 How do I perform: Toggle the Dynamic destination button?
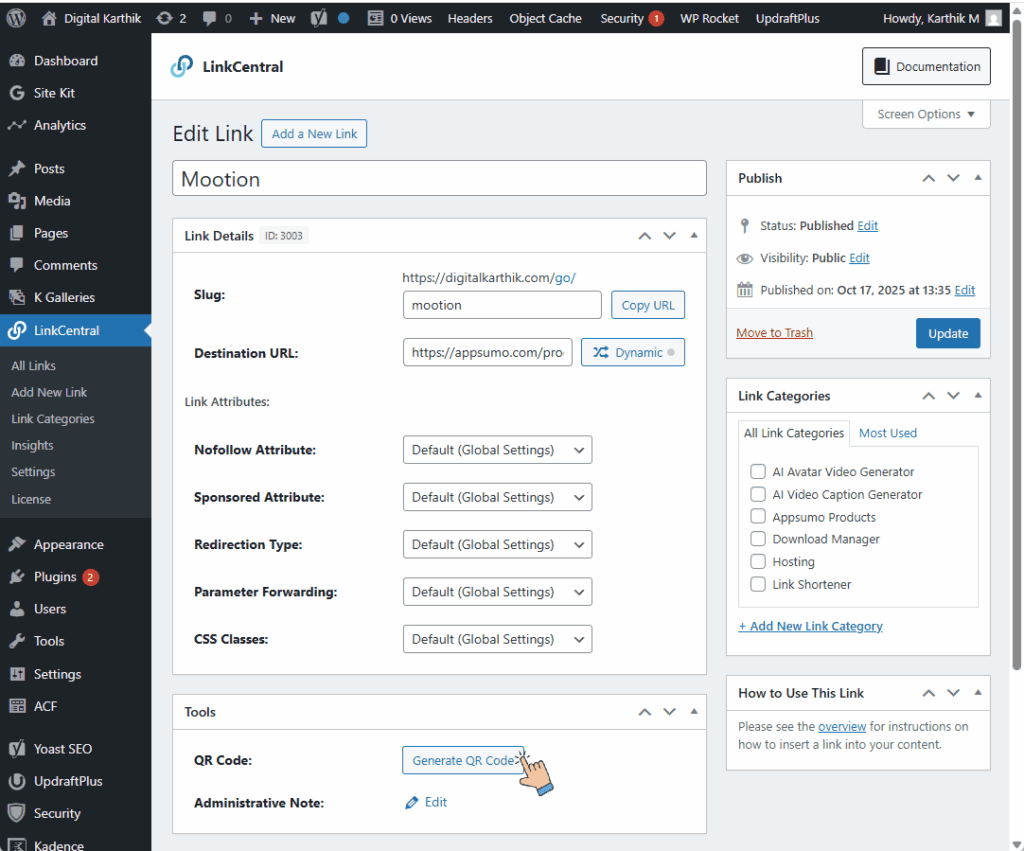(x=632, y=353)
